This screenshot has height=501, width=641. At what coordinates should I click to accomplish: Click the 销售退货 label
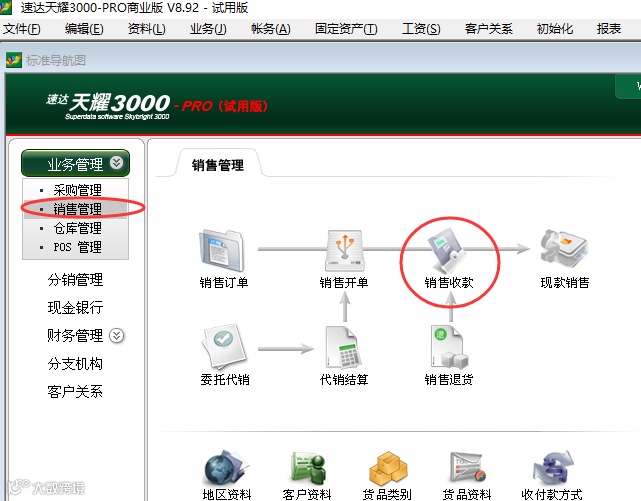pyautogui.click(x=449, y=380)
